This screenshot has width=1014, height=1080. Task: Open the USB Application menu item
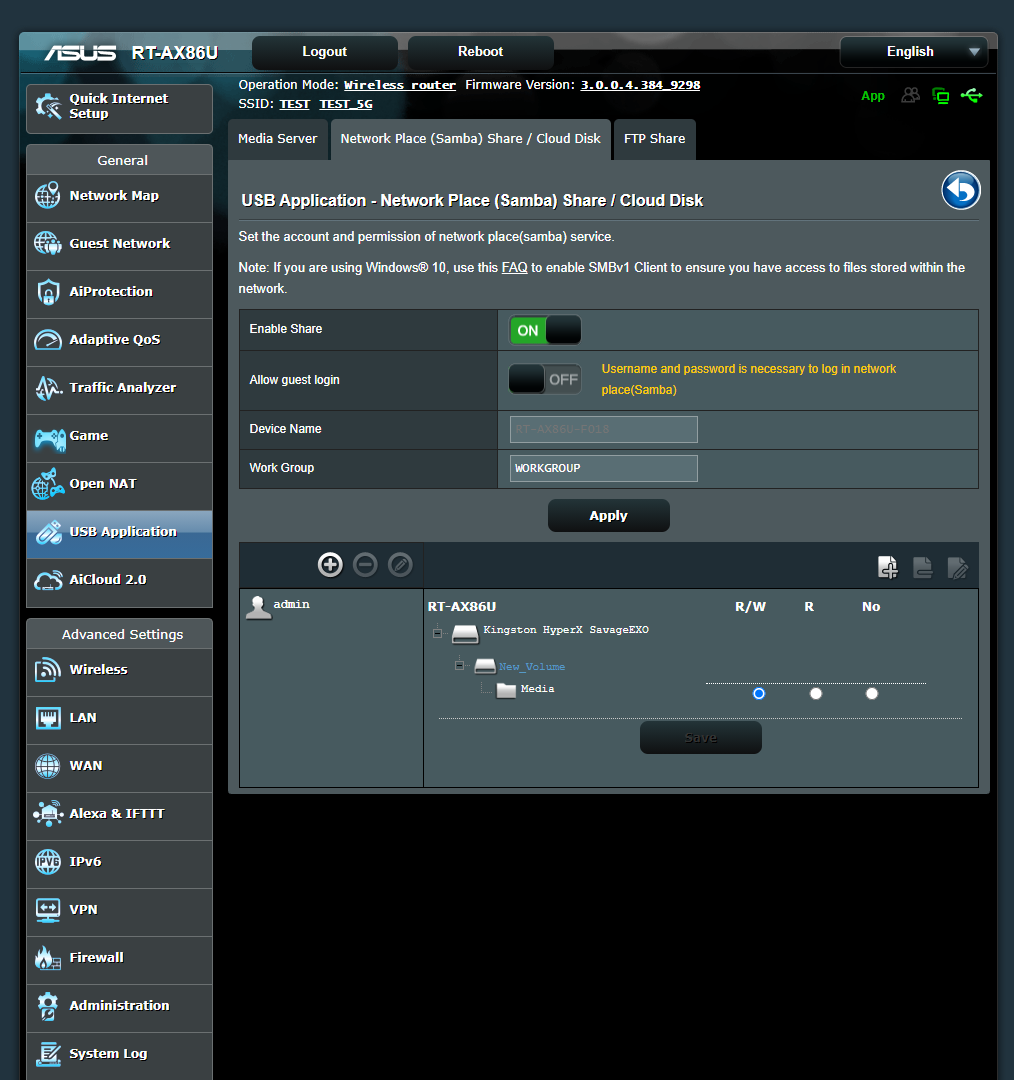(x=119, y=534)
